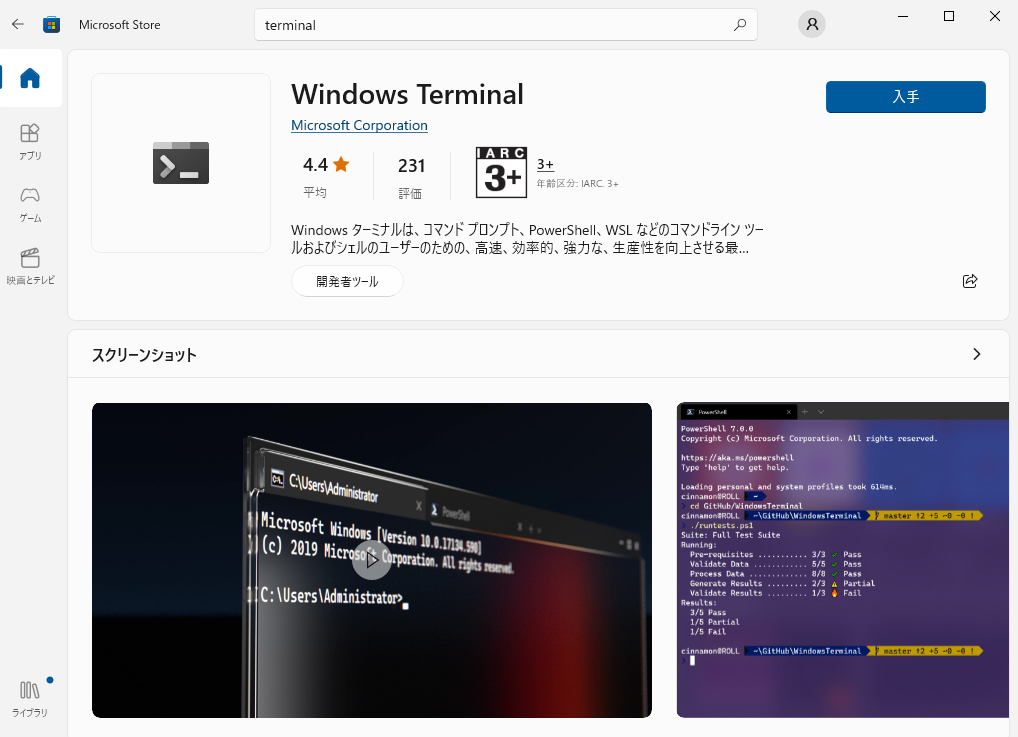
Task: Expand the スクリーンショット section chevron
Action: (976, 354)
